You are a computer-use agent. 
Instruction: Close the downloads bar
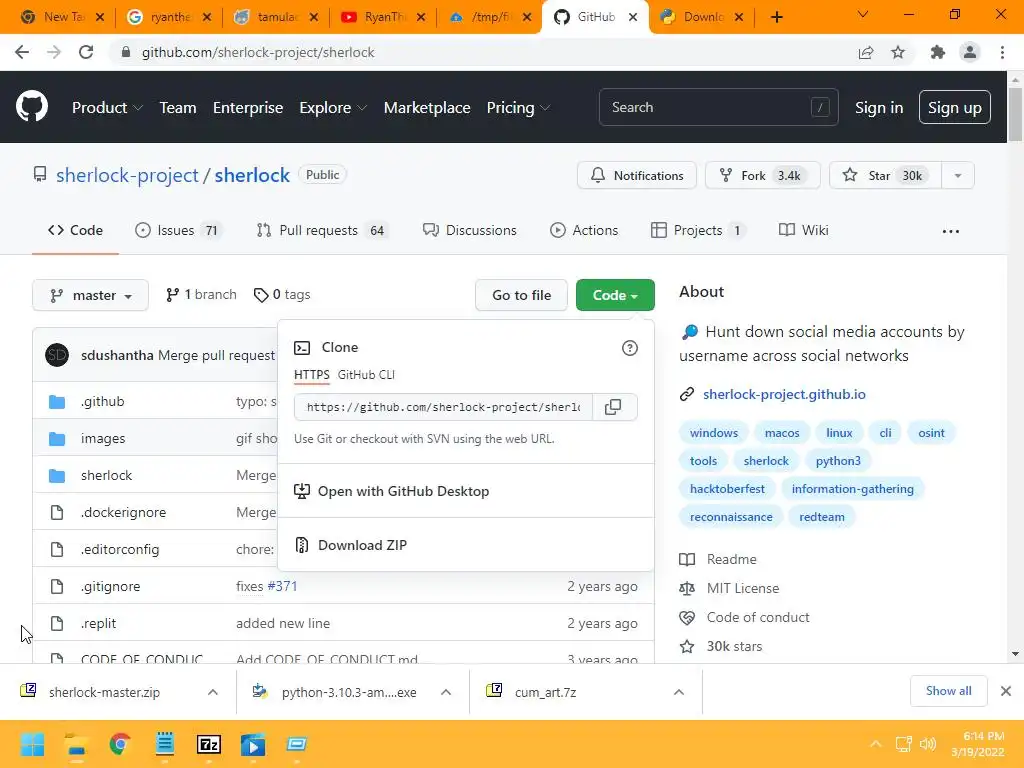tap(1006, 691)
